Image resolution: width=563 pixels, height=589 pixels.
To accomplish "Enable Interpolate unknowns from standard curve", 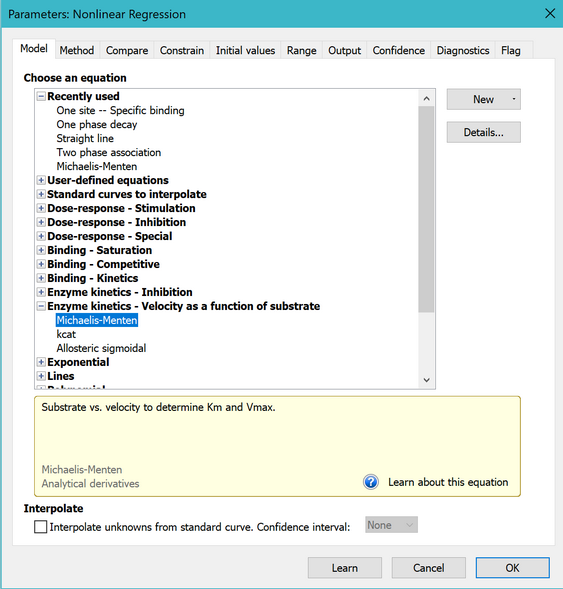I will [x=41, y=527].
